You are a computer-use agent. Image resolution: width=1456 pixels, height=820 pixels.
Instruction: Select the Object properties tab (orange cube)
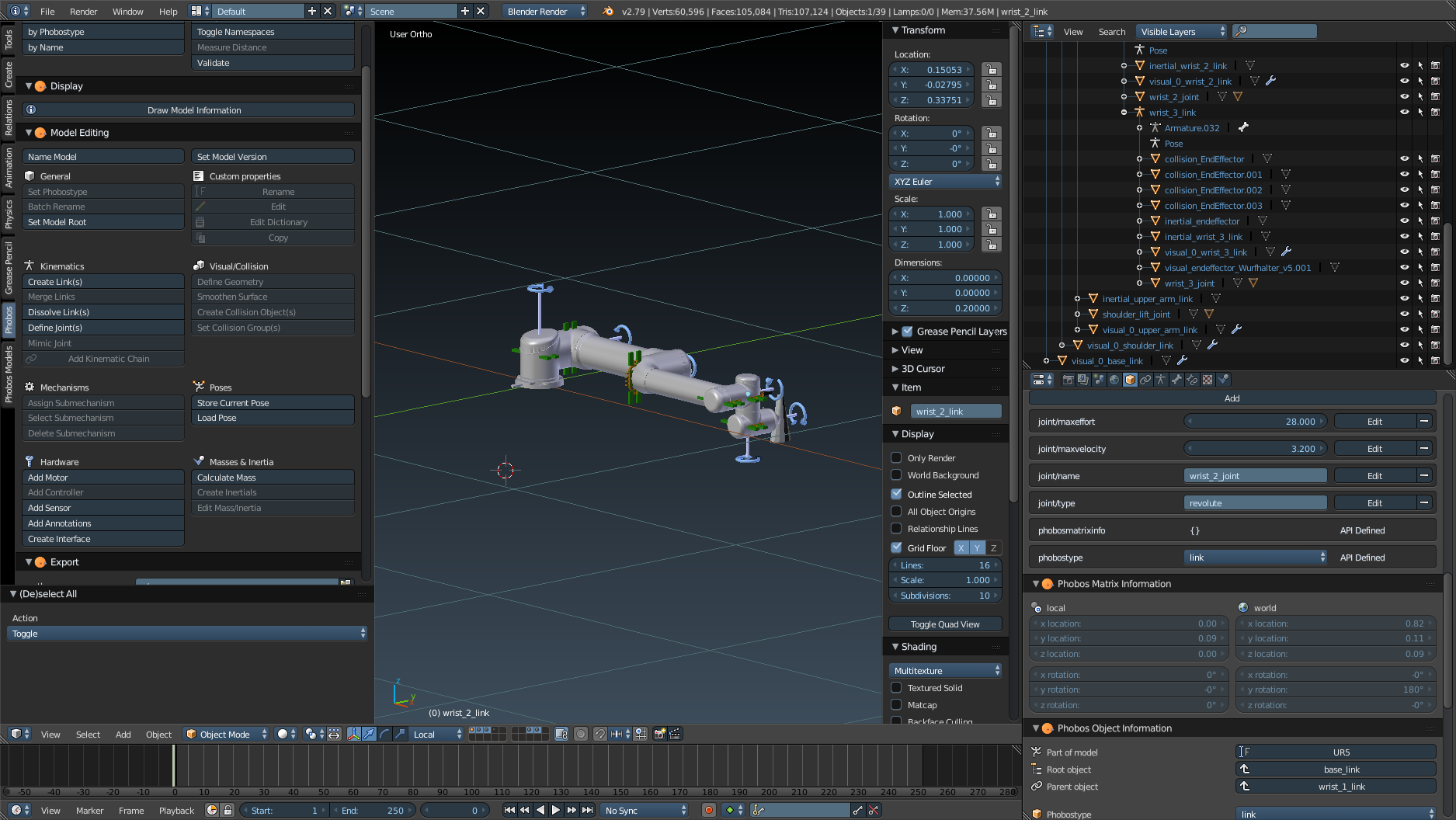coord(1130,380)
